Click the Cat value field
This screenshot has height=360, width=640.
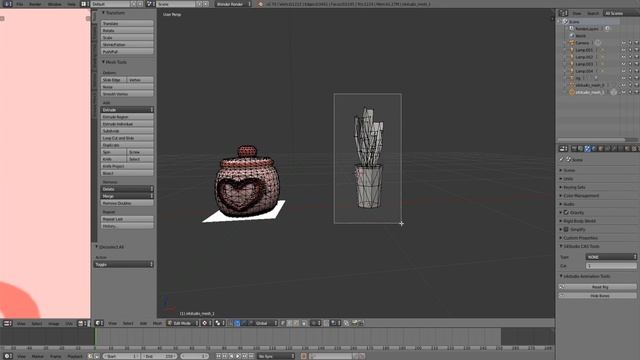(611, 266)
